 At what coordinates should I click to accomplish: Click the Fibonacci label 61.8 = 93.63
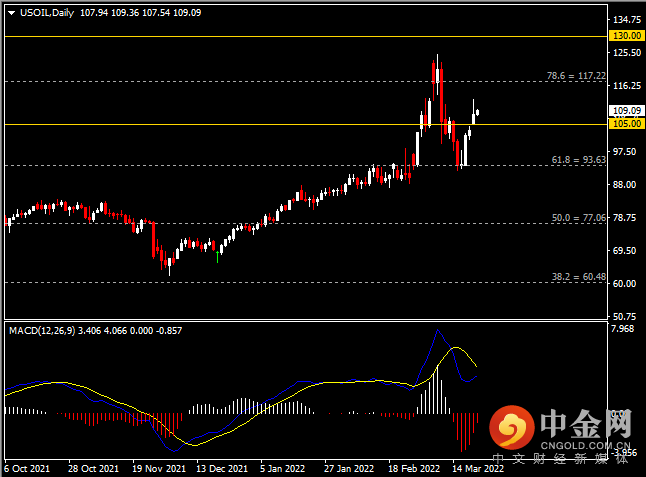pos(579,160)
